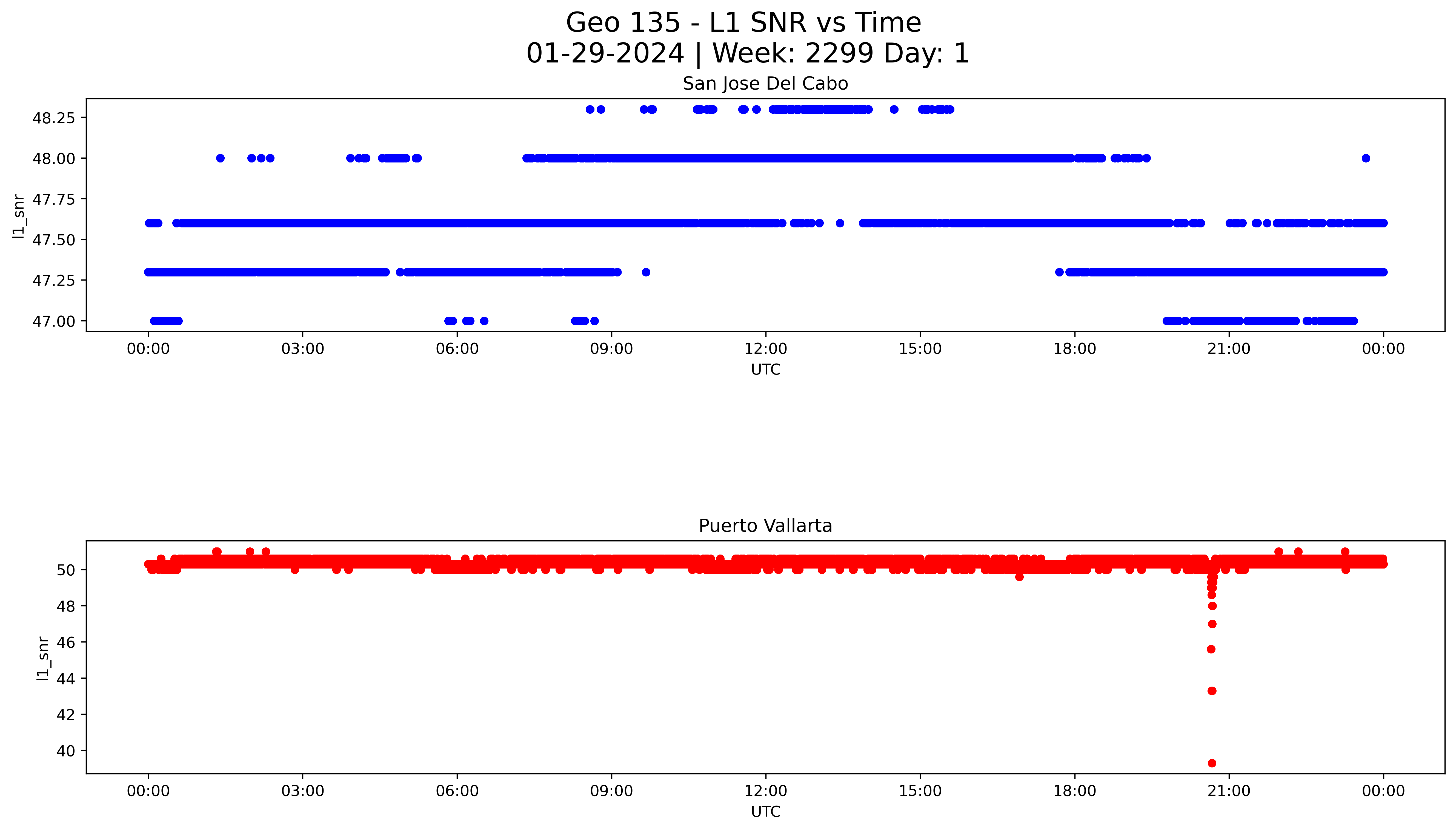Select the "Puerto Vallarta" subplot title
This screenshot has width=1456, height=831.
pos(765,526)
